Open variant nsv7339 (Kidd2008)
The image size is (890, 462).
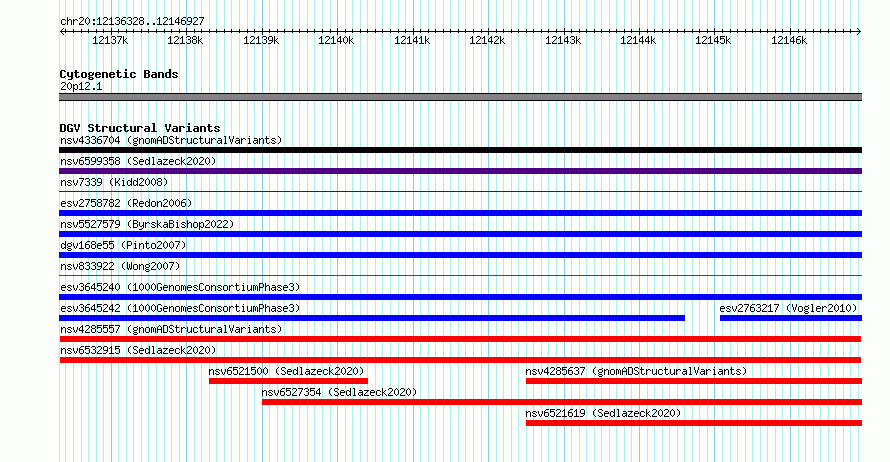click(x=114, y=182)
